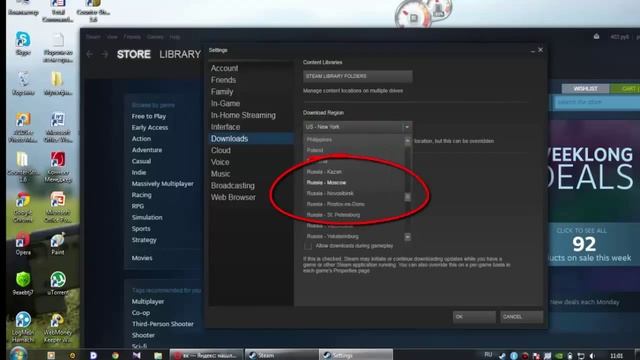This screenshot has width=640, height=360.
Task: Open the uTorrent desktop shortcut
Action: [58, 283]
